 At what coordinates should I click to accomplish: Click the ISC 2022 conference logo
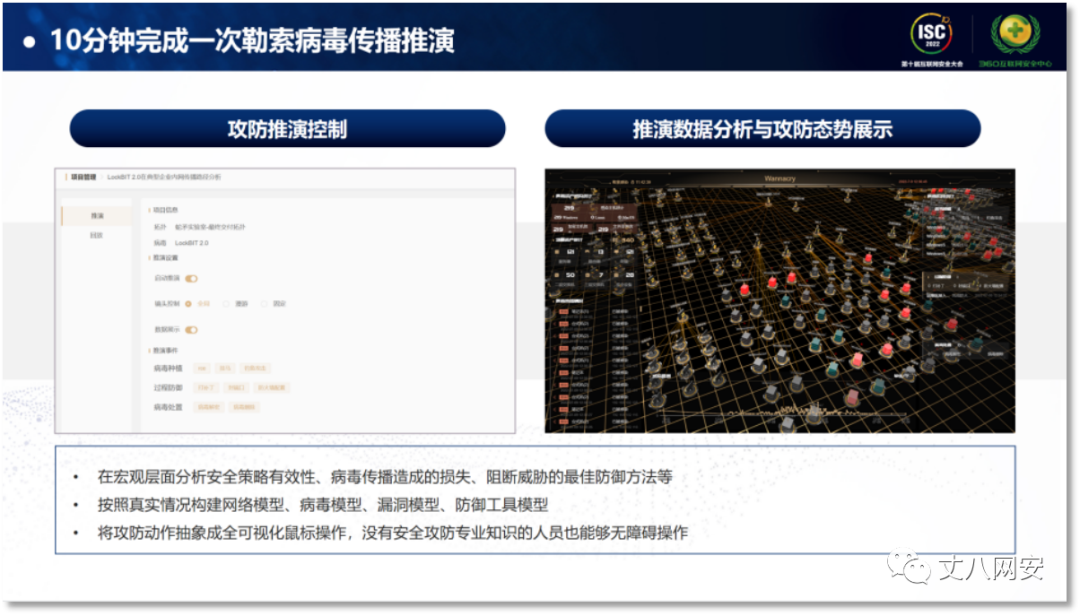(x=932, y=39)
